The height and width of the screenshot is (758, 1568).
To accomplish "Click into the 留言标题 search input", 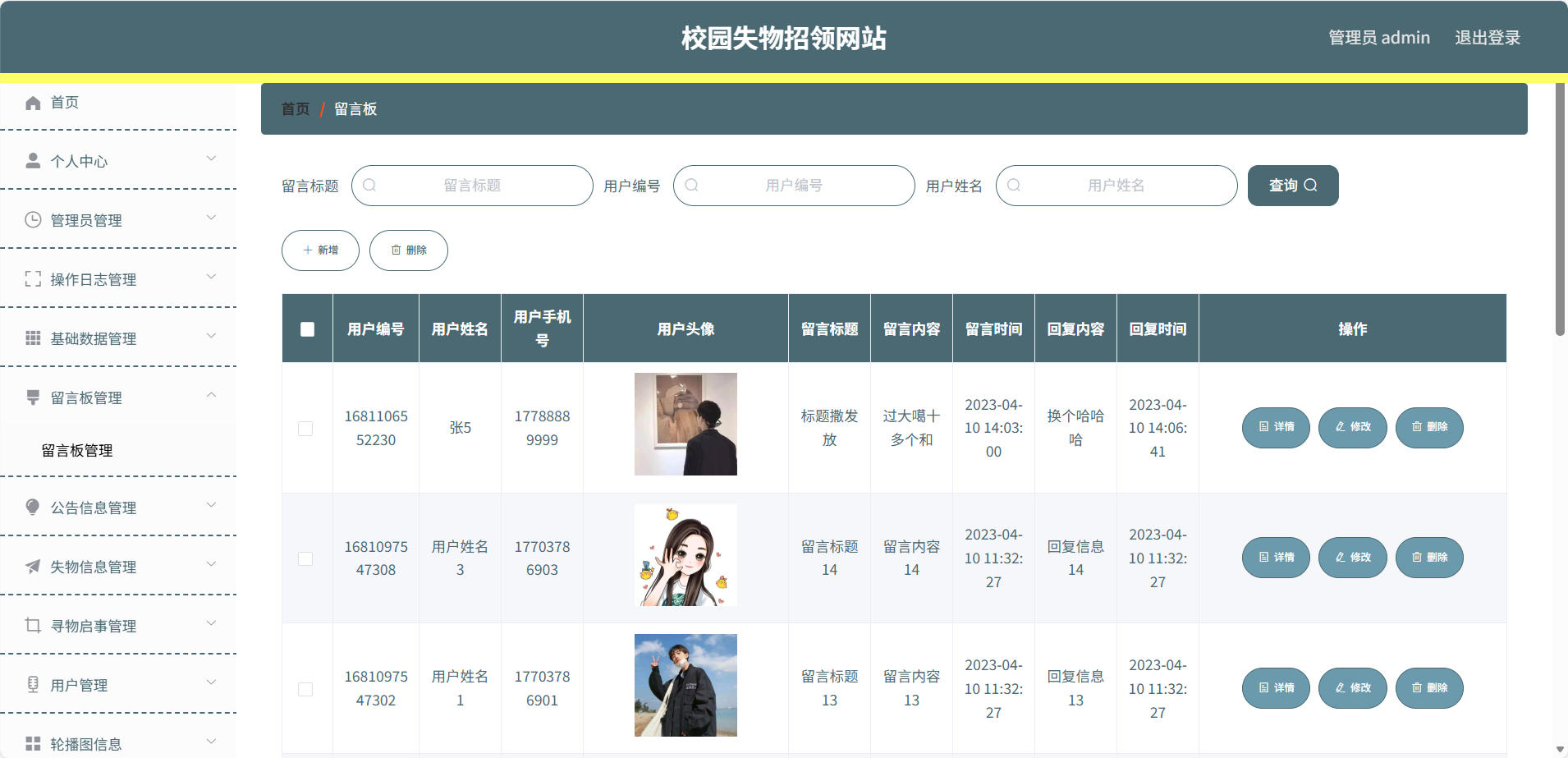I will 472,186.
